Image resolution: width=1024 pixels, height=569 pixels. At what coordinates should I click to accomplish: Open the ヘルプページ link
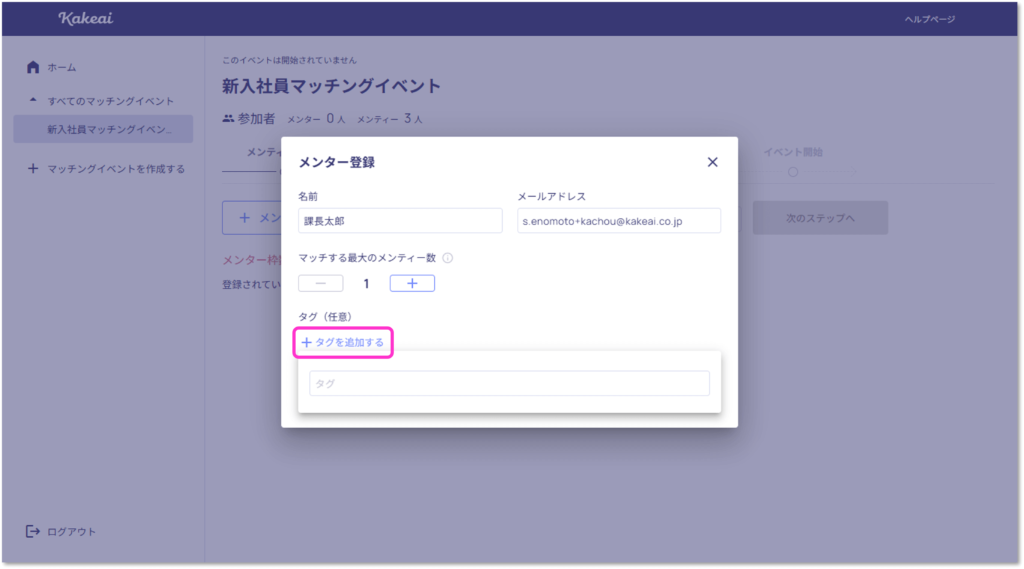[929, 19]
